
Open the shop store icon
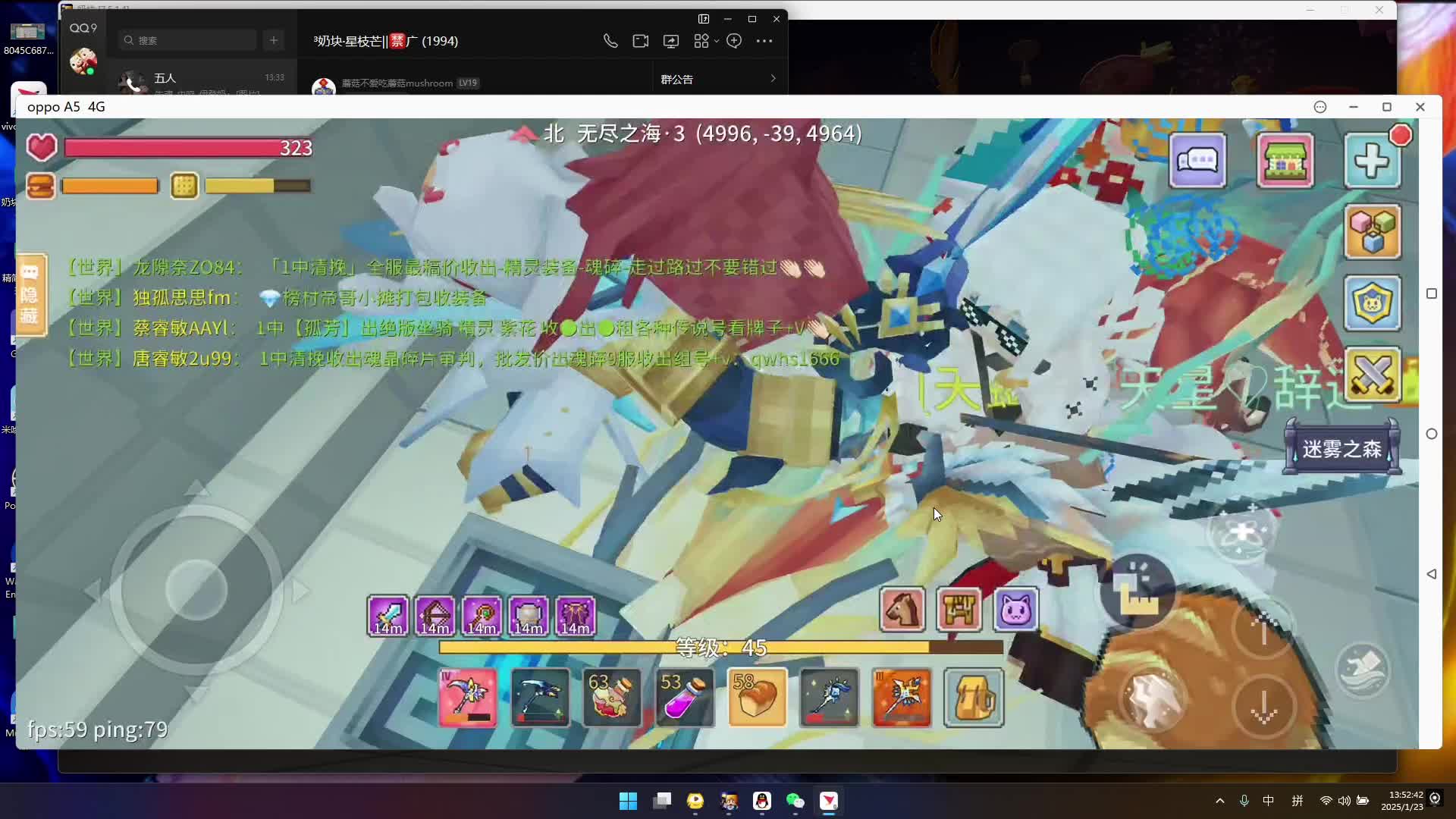tap(1285, 160)
